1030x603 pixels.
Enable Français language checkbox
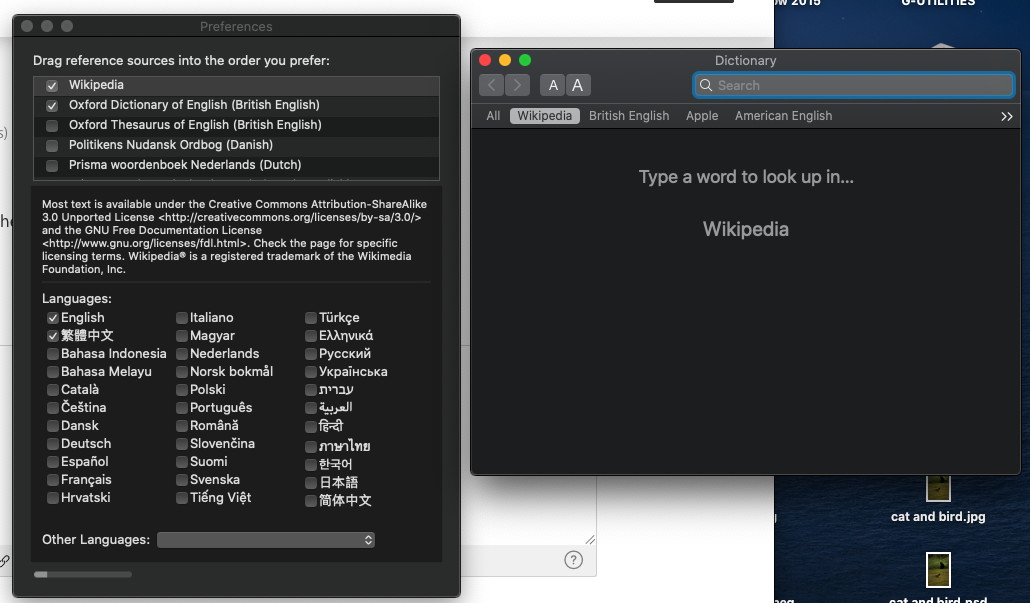coord(53,480)
